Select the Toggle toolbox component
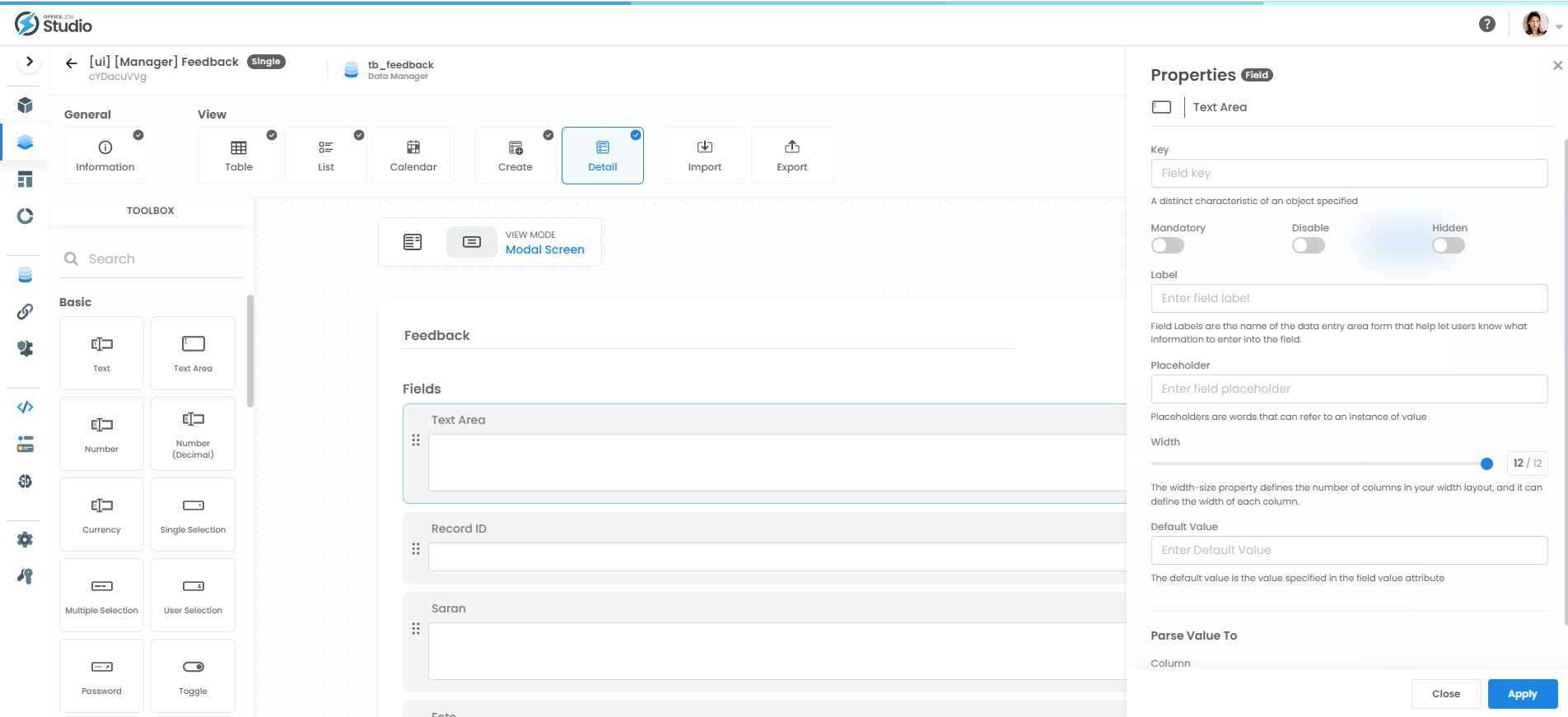The width and height of the screenshot is (1568, 717). click(x=193, y=676)
